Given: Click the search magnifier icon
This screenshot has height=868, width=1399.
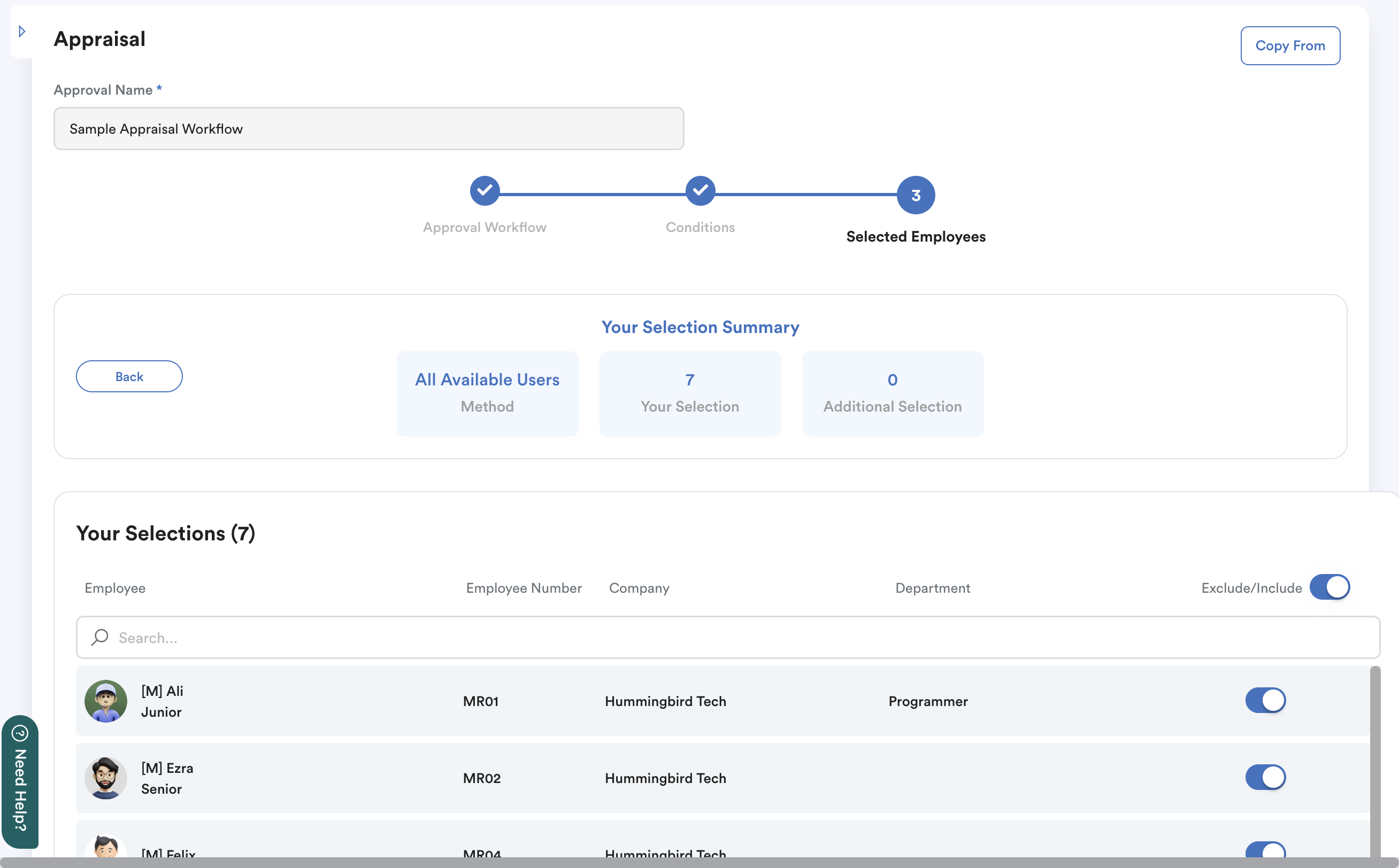Looking at the screenshot, I should [x=100, y=637].
